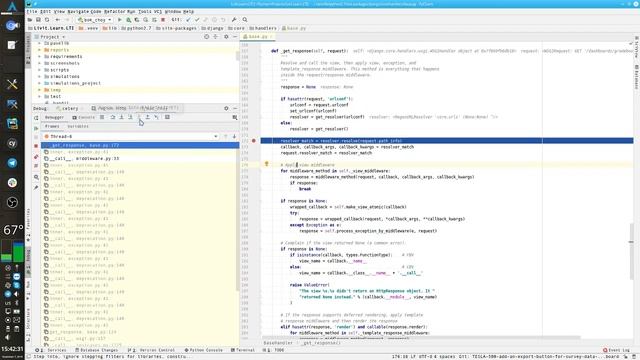The height and width of the screenshot is (360, 640).
Task: Open the Terminal tool window
Action: pos(243,350)
